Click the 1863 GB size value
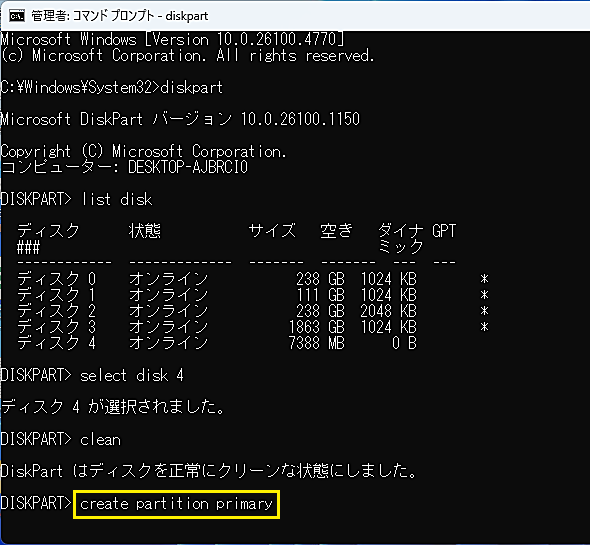The image size is (590, 545). (x=316, y=327)
